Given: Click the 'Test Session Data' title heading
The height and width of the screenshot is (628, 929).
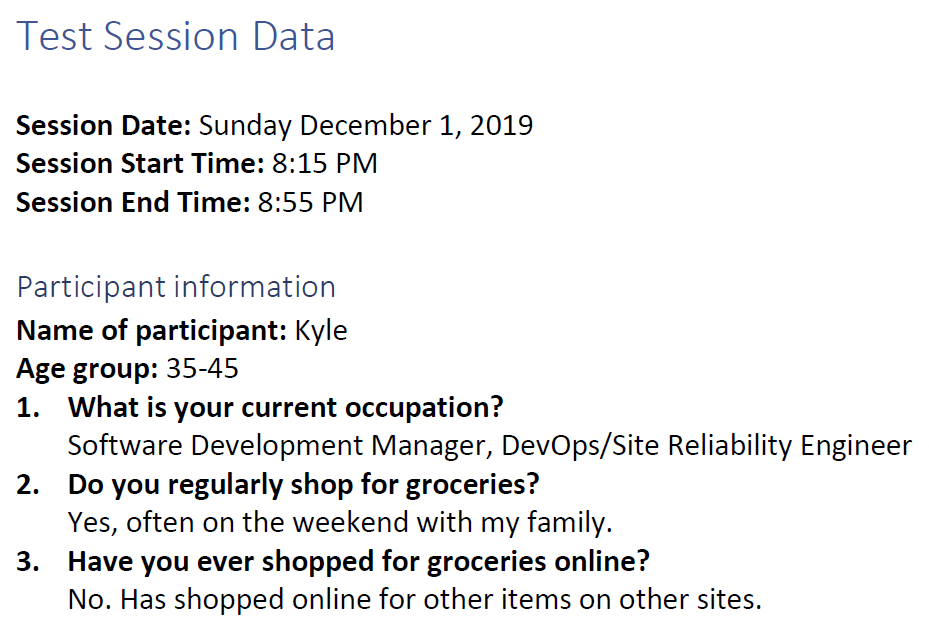Looking at the screenshot, I should coord(176,37).
